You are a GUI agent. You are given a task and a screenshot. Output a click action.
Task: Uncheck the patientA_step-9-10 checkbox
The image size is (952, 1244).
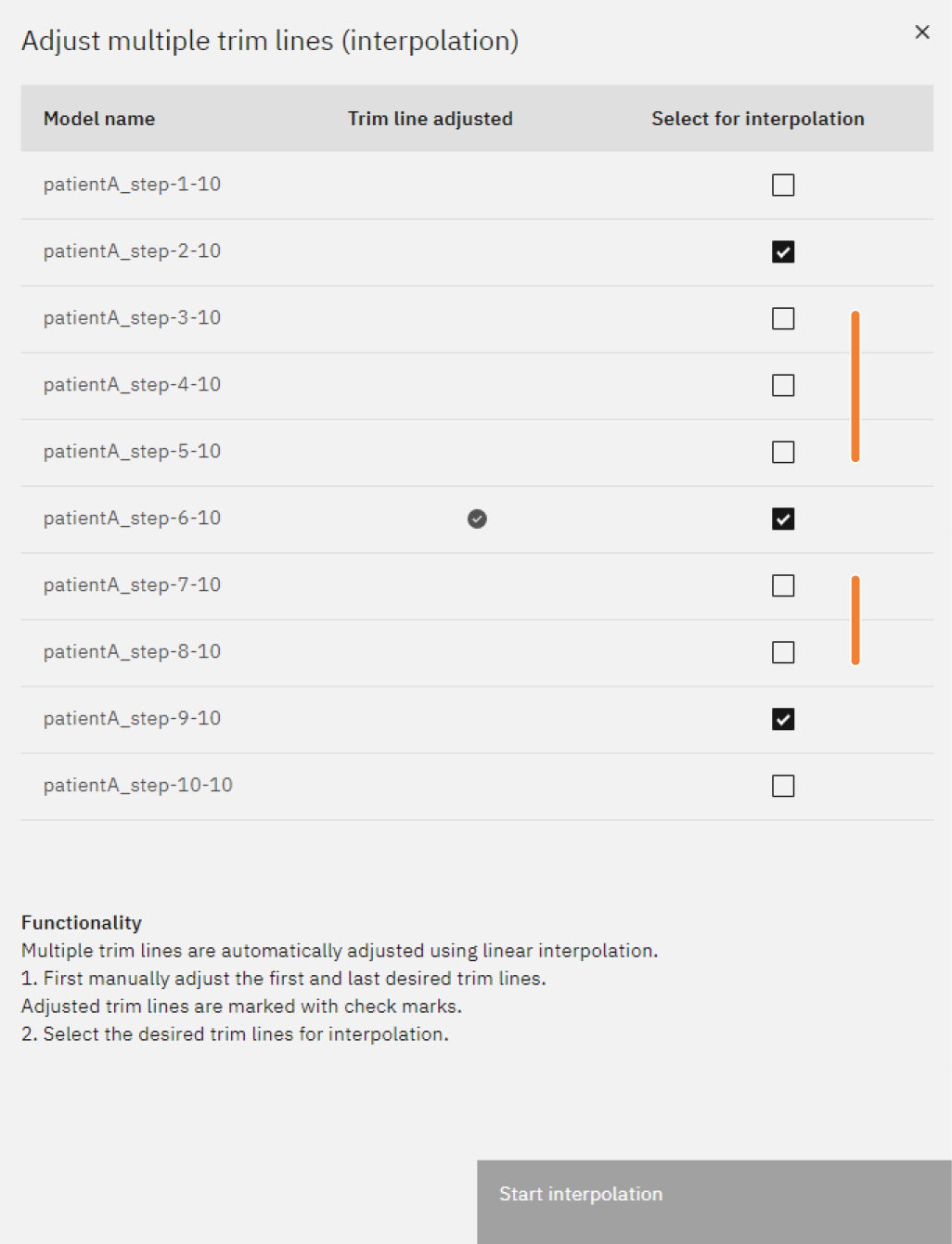point(783,720)
